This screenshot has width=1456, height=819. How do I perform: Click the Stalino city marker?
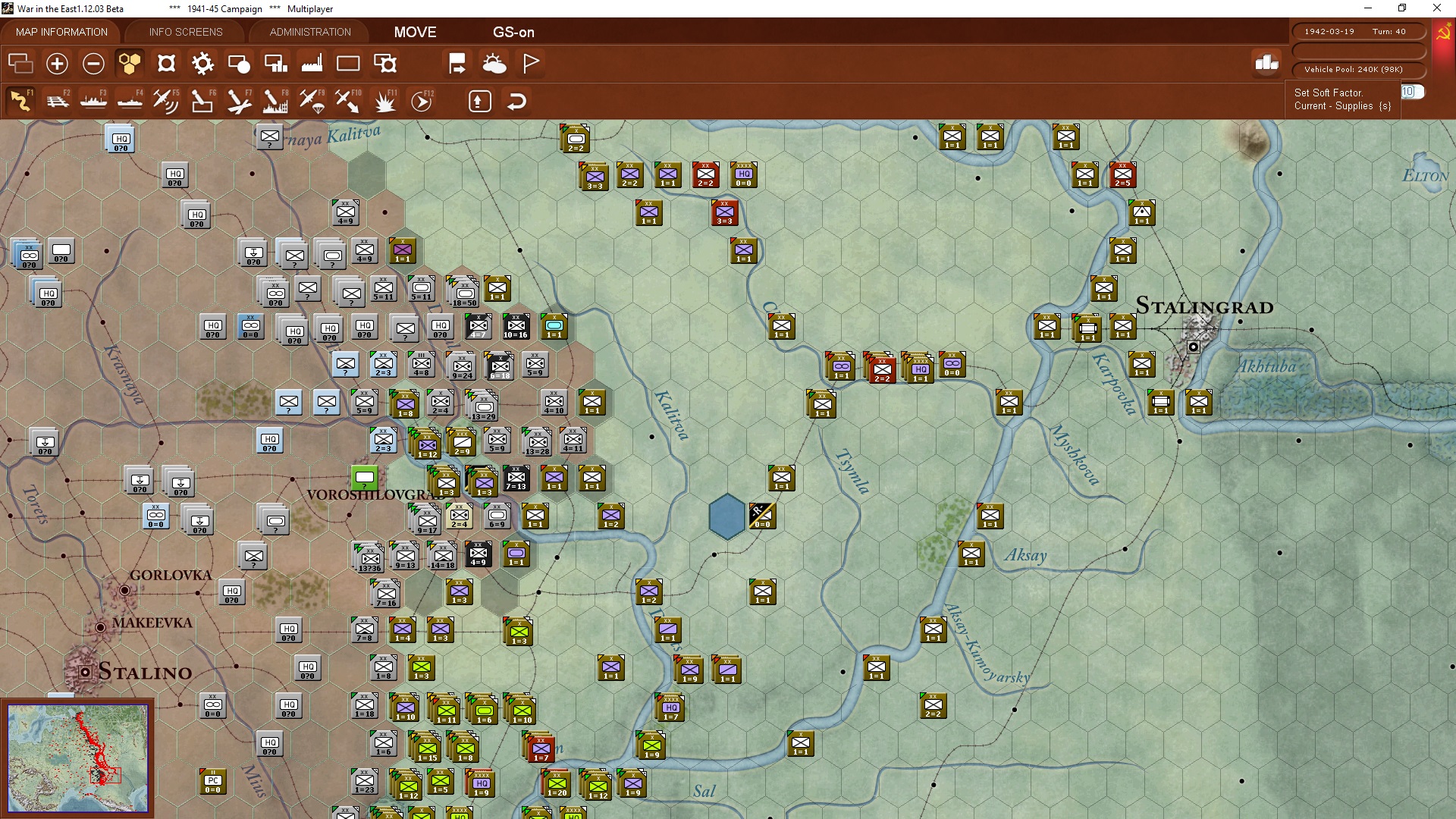point(86,672)
